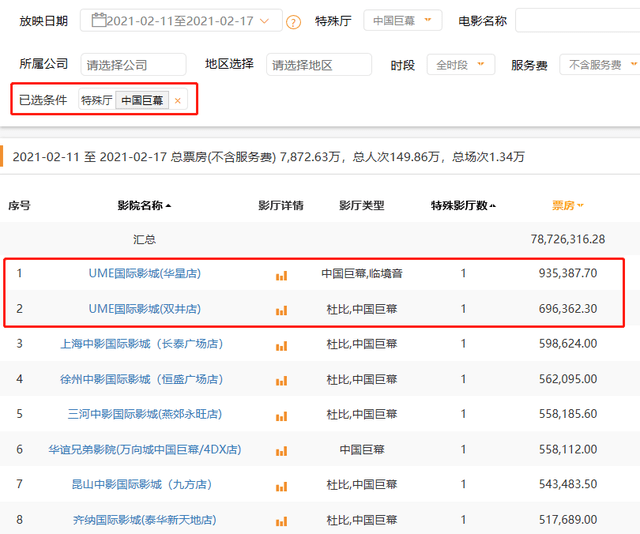Click box office value 558,112.00

568,449
